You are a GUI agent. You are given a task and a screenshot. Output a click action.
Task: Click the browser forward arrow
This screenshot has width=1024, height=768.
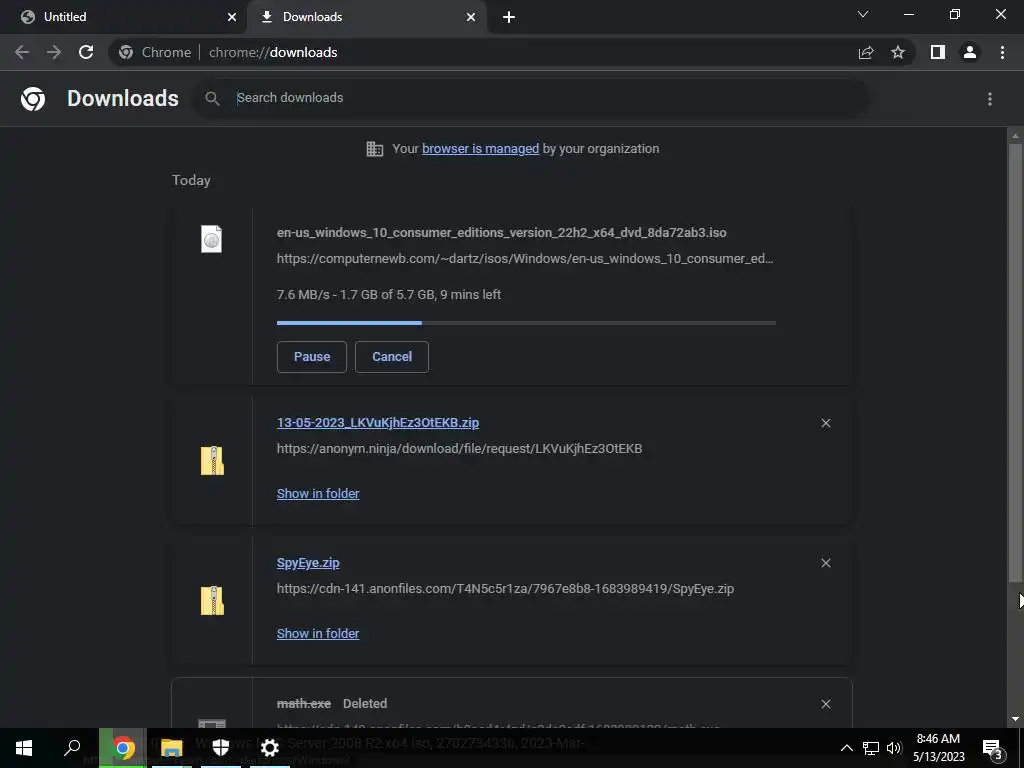[54, 52]
